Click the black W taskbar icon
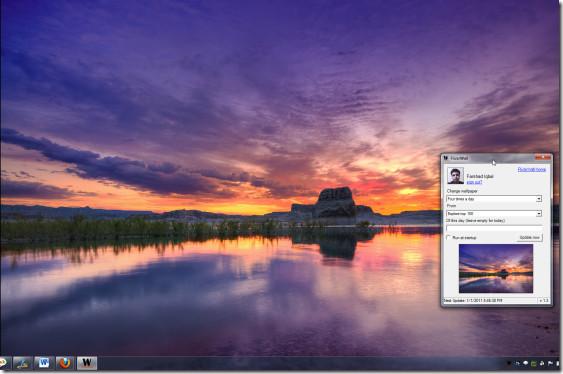 87,363
